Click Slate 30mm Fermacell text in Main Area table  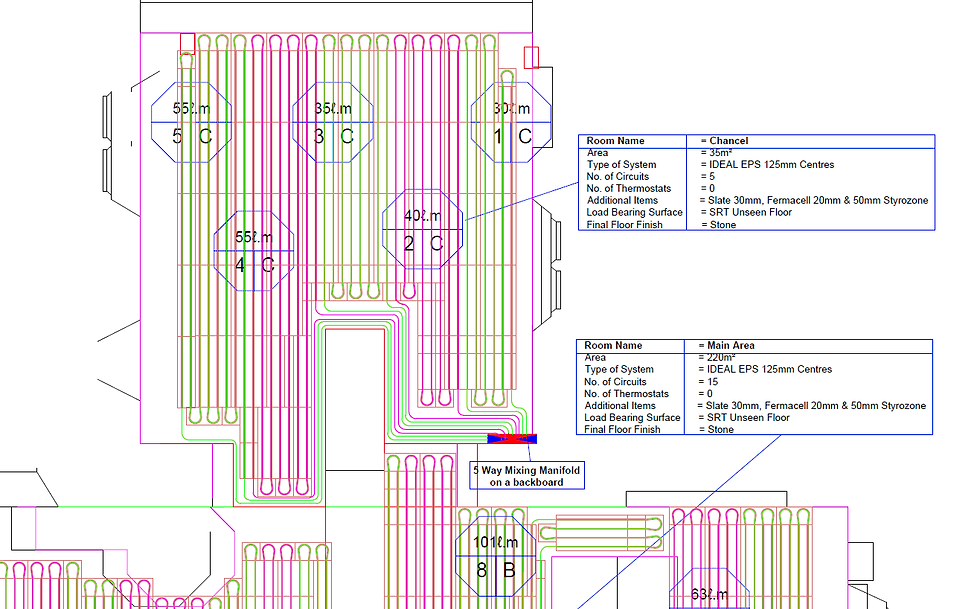(811, 405)
